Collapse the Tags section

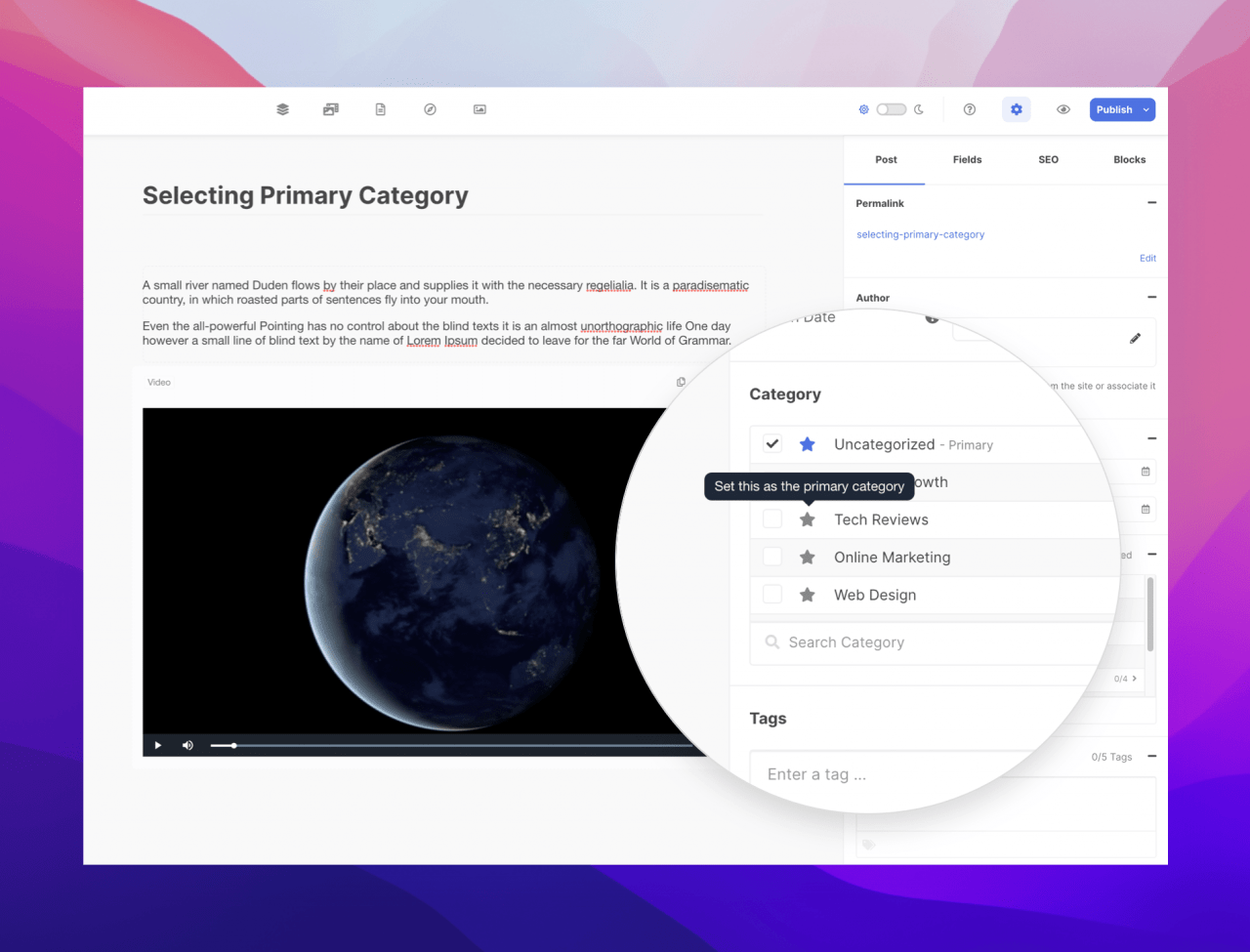click(x=1151, y=757)
